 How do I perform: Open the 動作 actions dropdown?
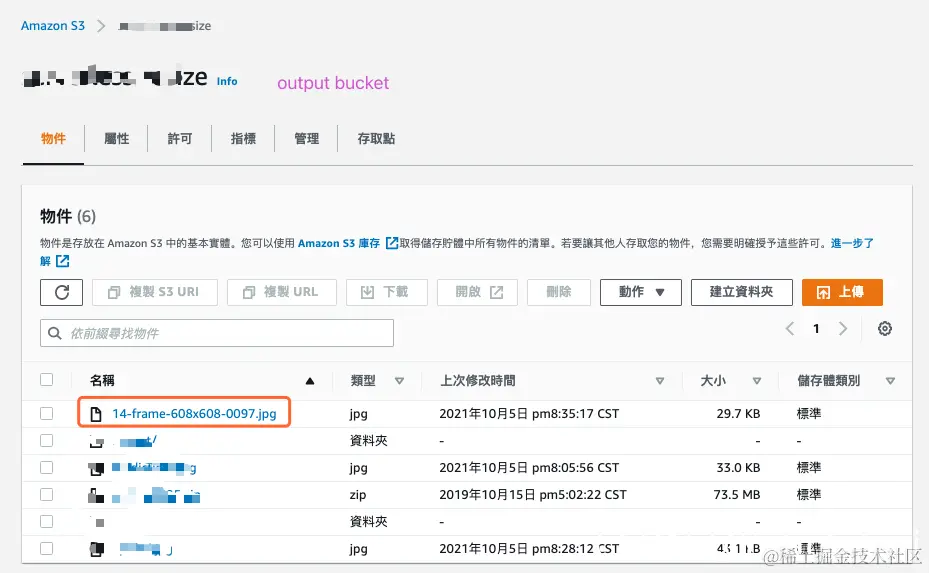[640, 292]
